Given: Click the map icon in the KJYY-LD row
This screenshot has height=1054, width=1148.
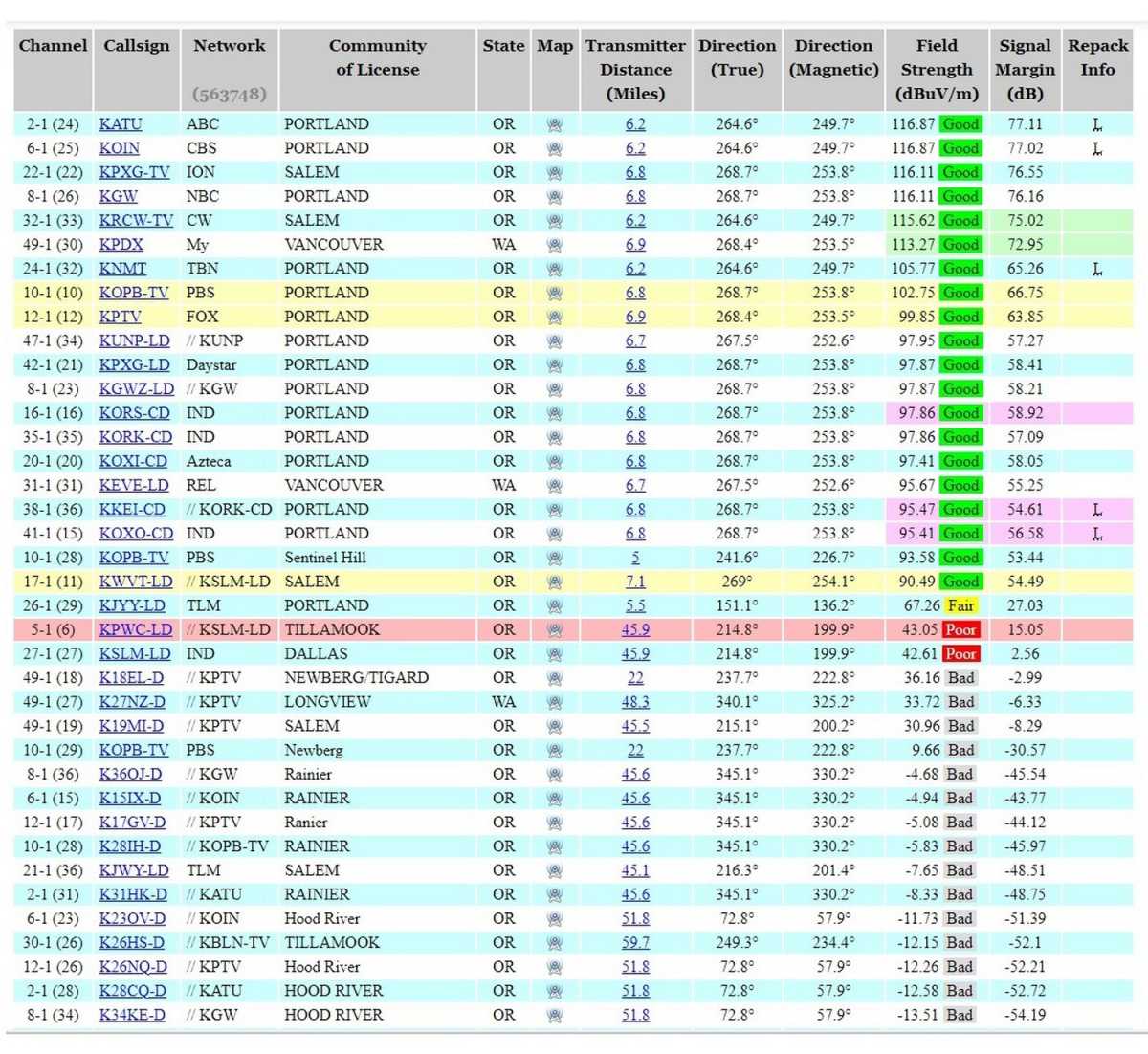Looking at the screenshot, I should (x=554, y=606).
